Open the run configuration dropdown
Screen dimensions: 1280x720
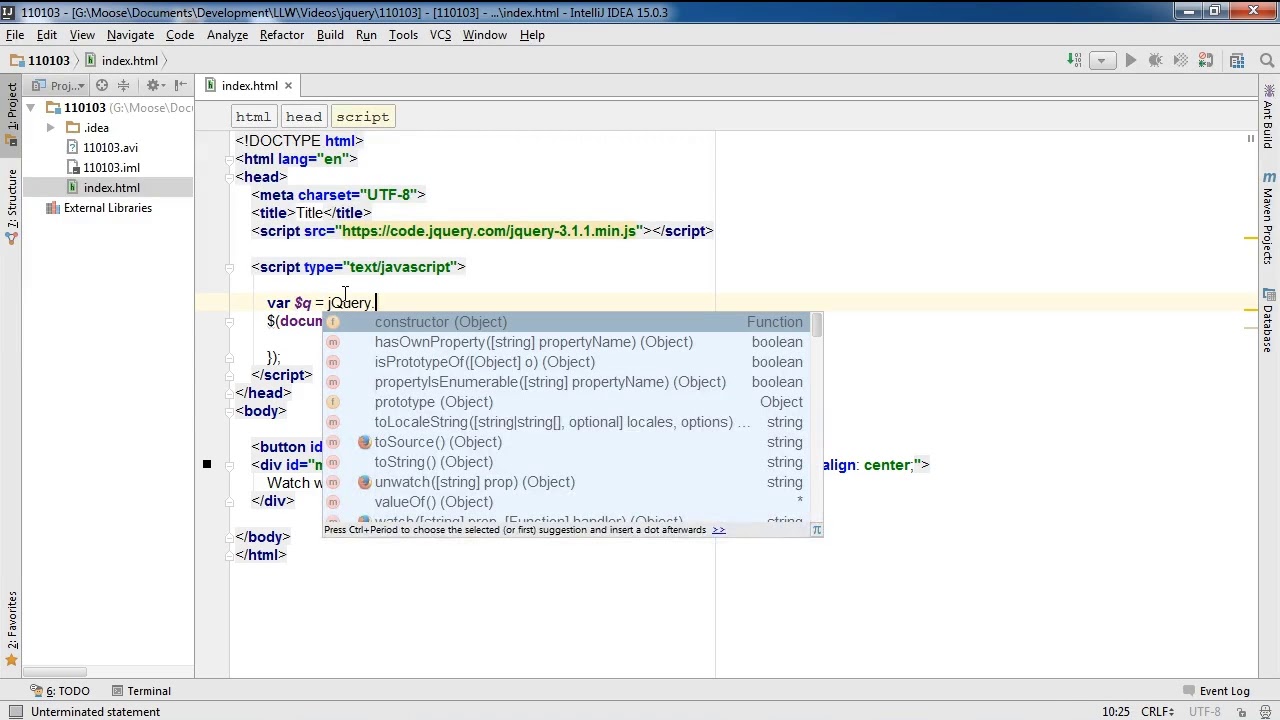(1102, 60)
